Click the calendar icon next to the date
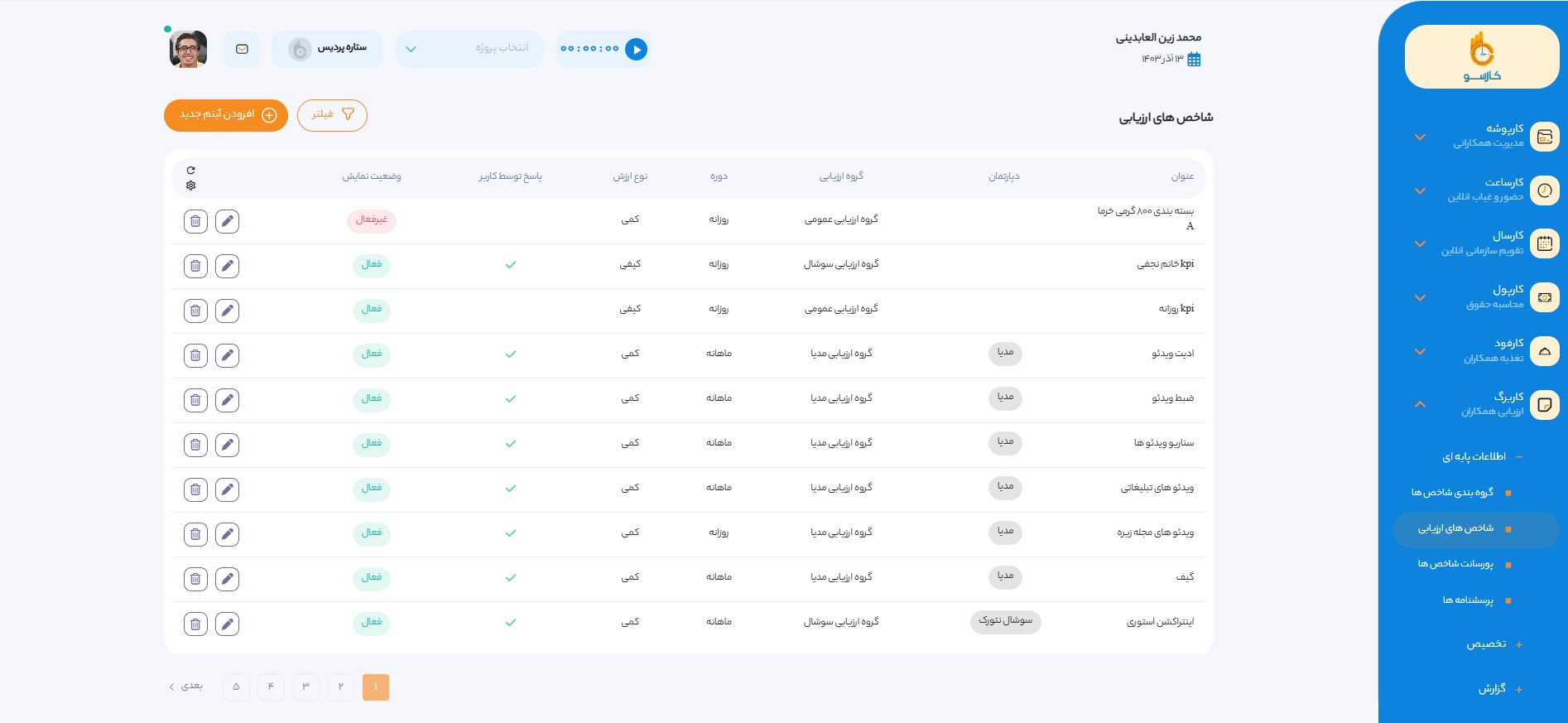The image size is (1568, 723). click(1194, 59)
